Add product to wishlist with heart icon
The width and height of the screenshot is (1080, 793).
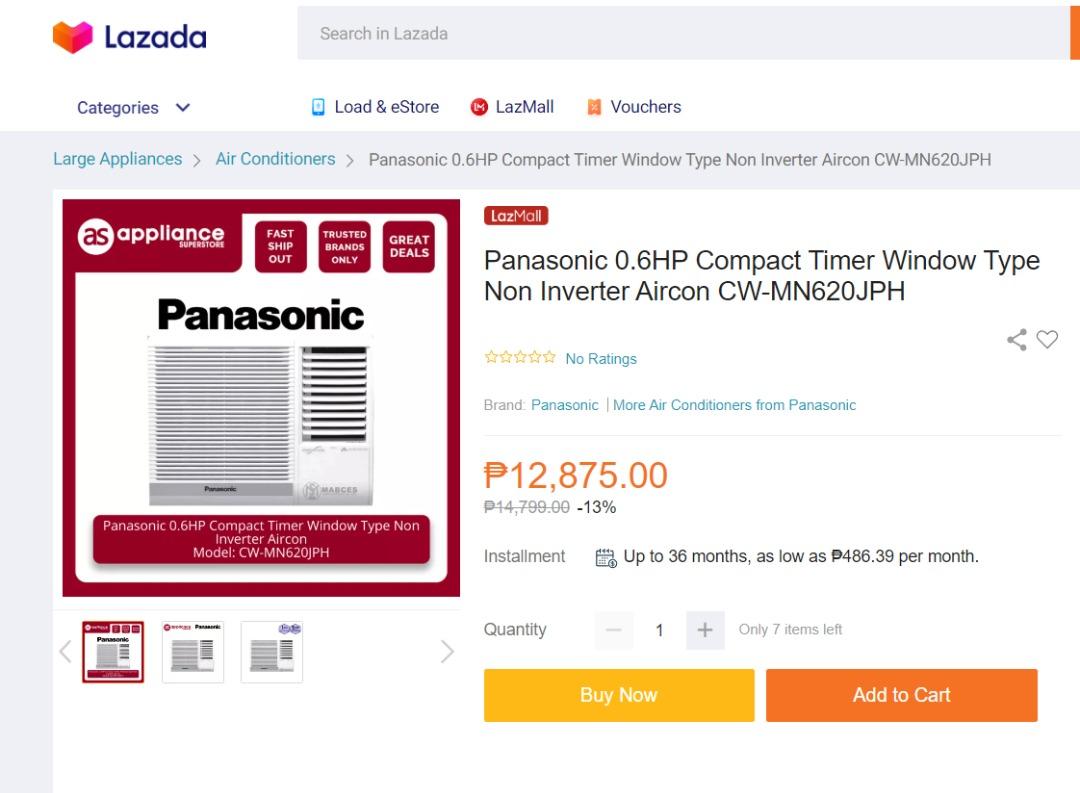click(1047, 340)
